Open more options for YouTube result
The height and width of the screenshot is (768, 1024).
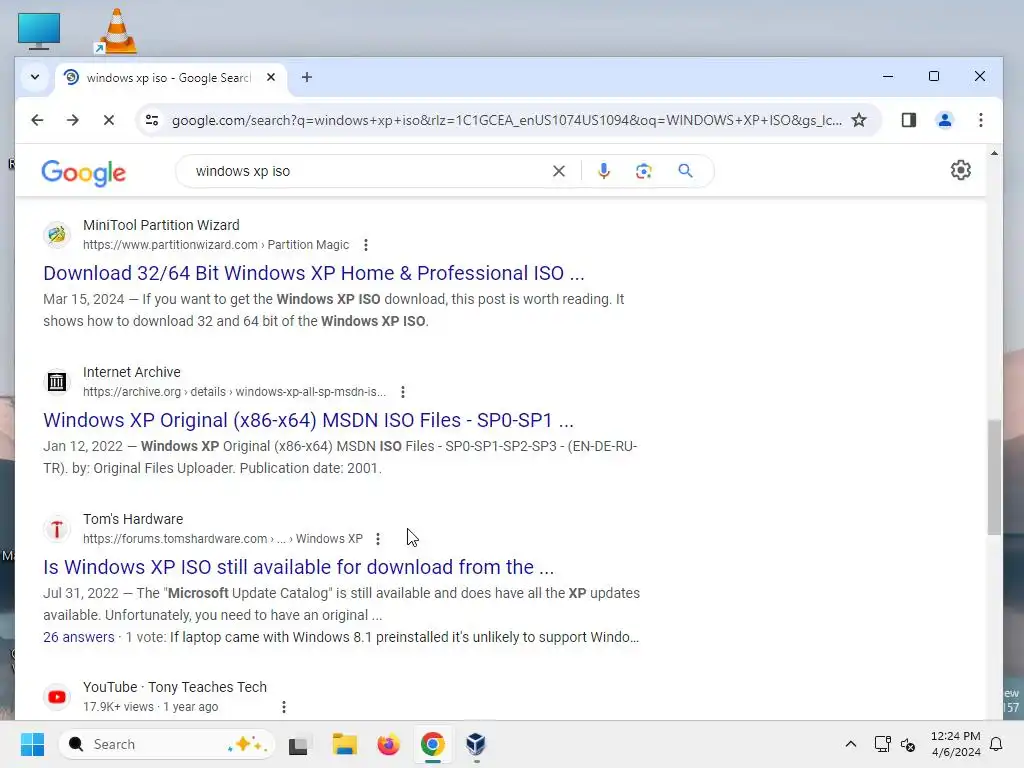click(x=283, y=707)
